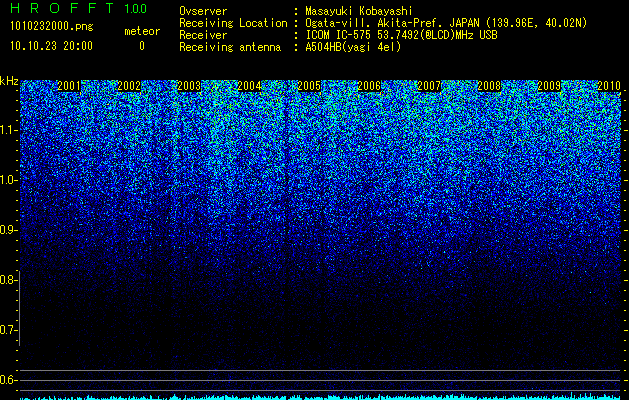Screen dimensions: 629x400
Task: Click the 2005 time marker
Action: [309, 86]
